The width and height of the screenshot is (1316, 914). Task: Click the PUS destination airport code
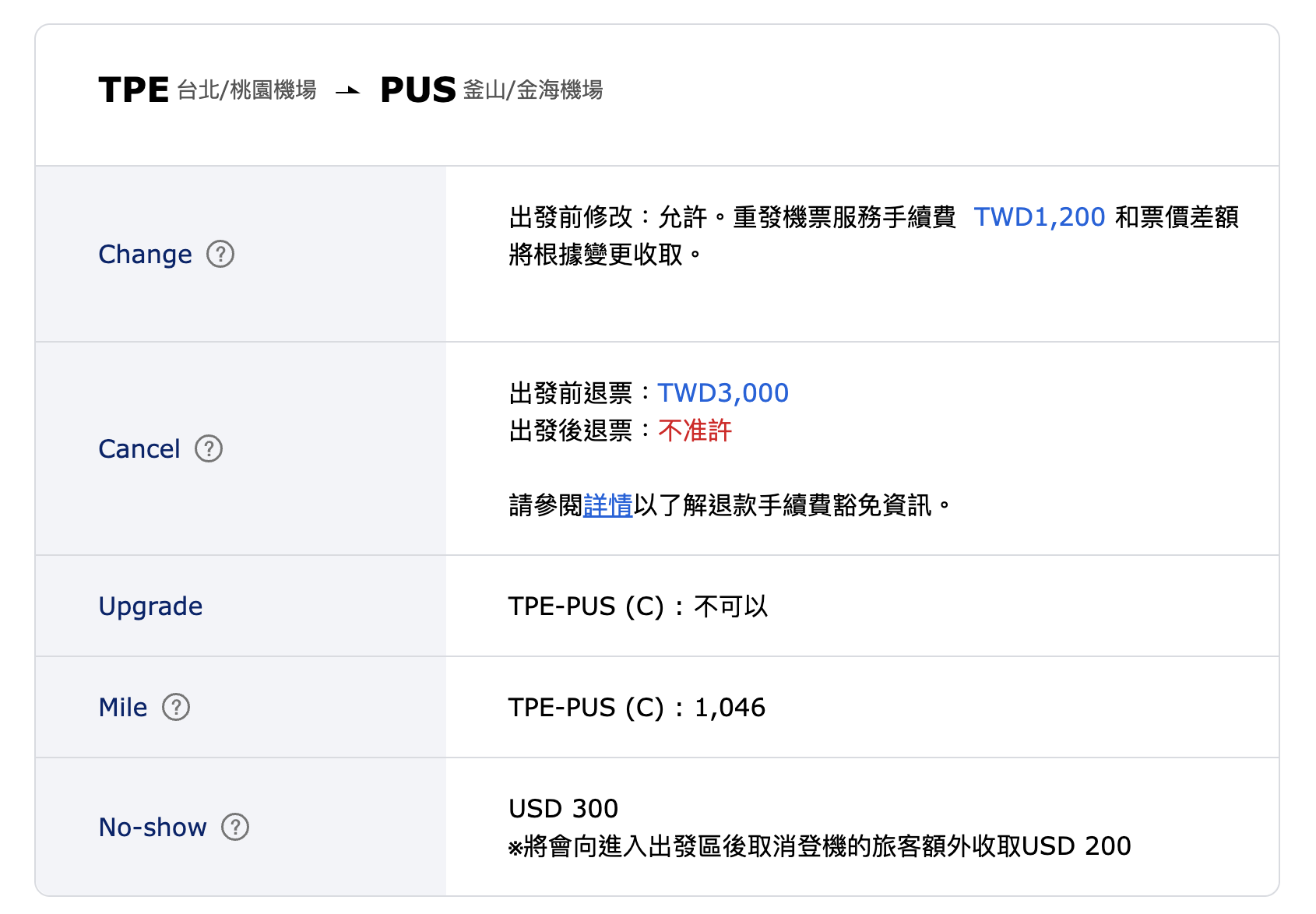(x=418, y=90)
